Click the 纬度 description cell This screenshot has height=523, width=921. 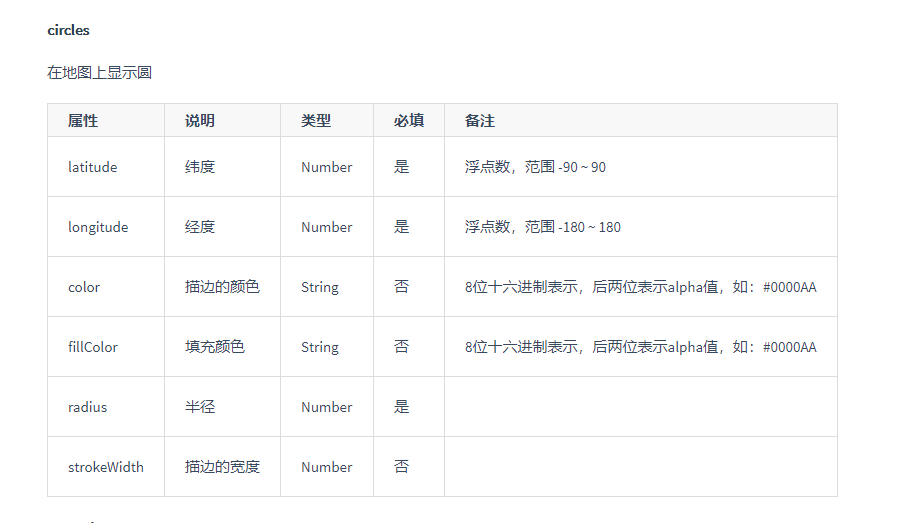coord(200,167)
